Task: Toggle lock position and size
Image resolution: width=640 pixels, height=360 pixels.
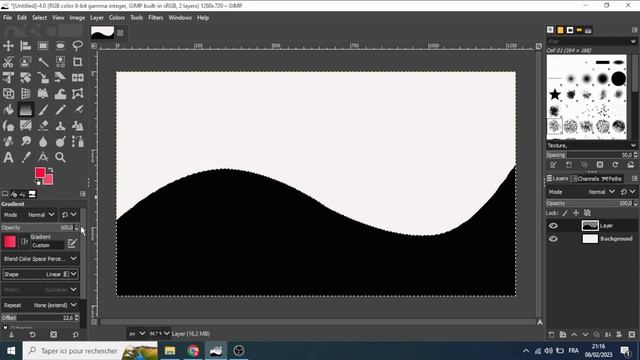Action: [x=576, y=213]
